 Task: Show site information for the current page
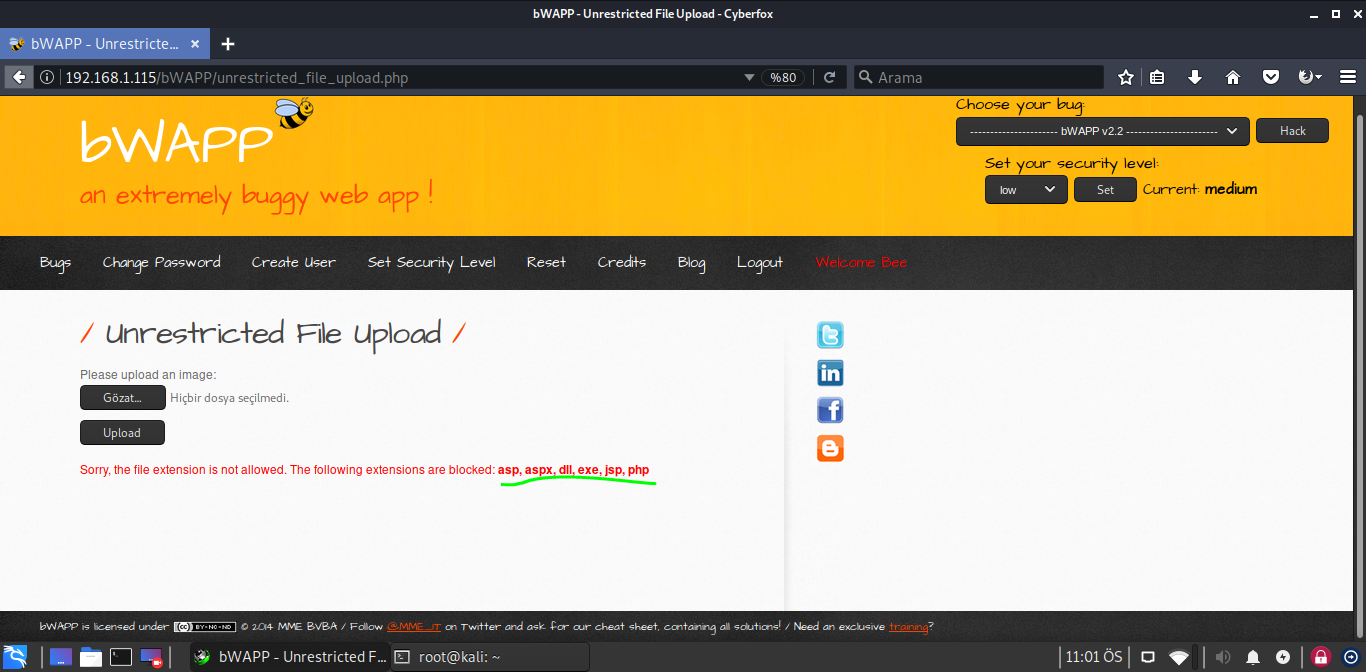pos(47,77)
